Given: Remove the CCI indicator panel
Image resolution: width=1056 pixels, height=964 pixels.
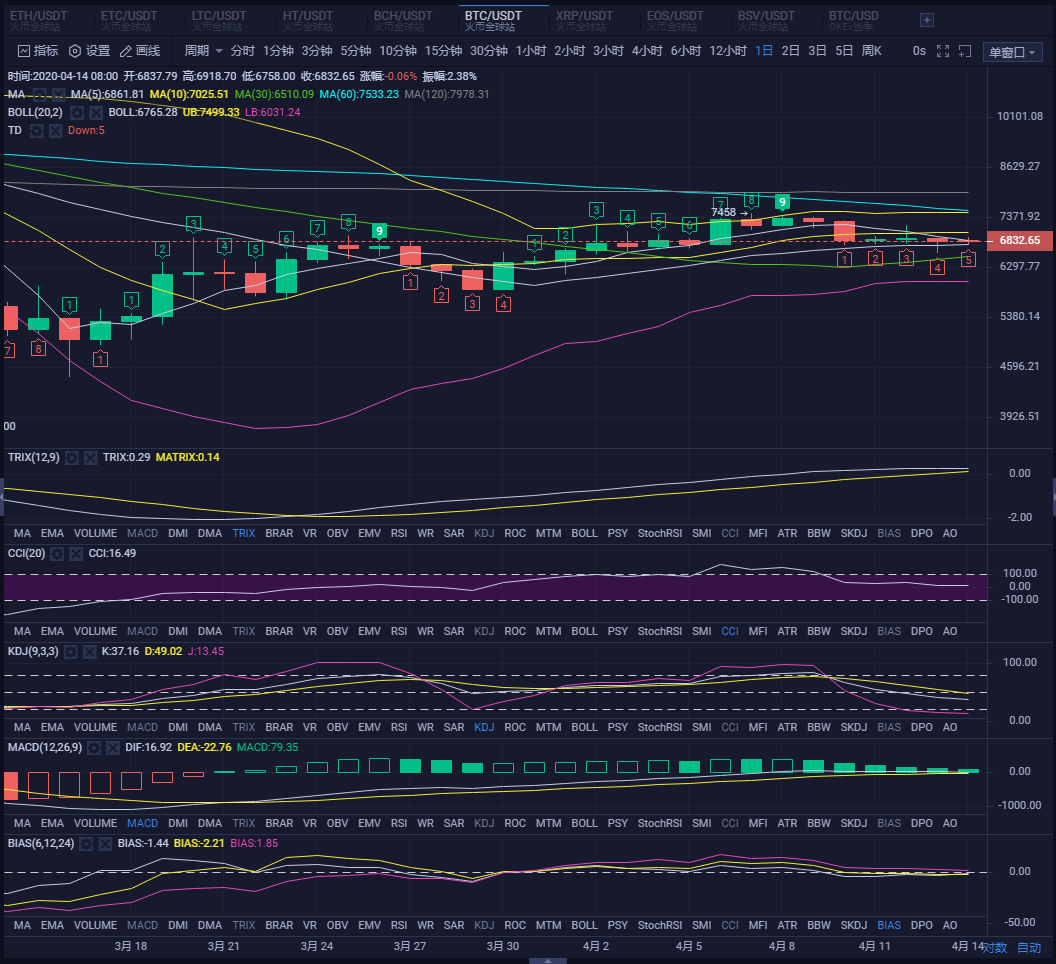Looking at the screenshot, I should pyautogui.click(x=76, y=553).
